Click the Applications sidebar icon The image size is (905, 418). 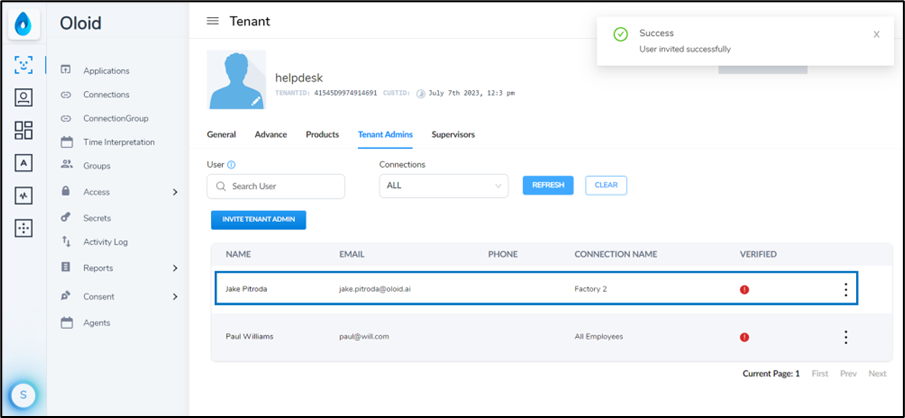[x=66, y=70]
